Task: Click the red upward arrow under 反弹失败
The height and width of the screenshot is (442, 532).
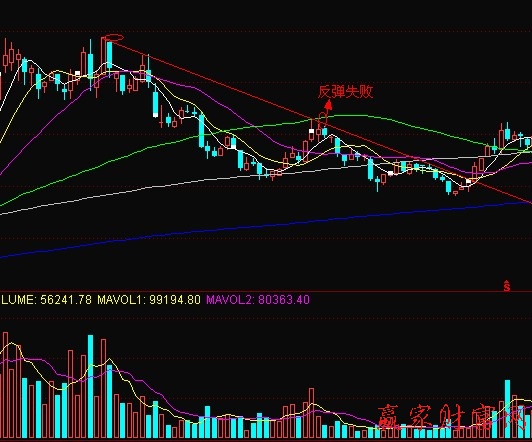Action: (328, 105)
